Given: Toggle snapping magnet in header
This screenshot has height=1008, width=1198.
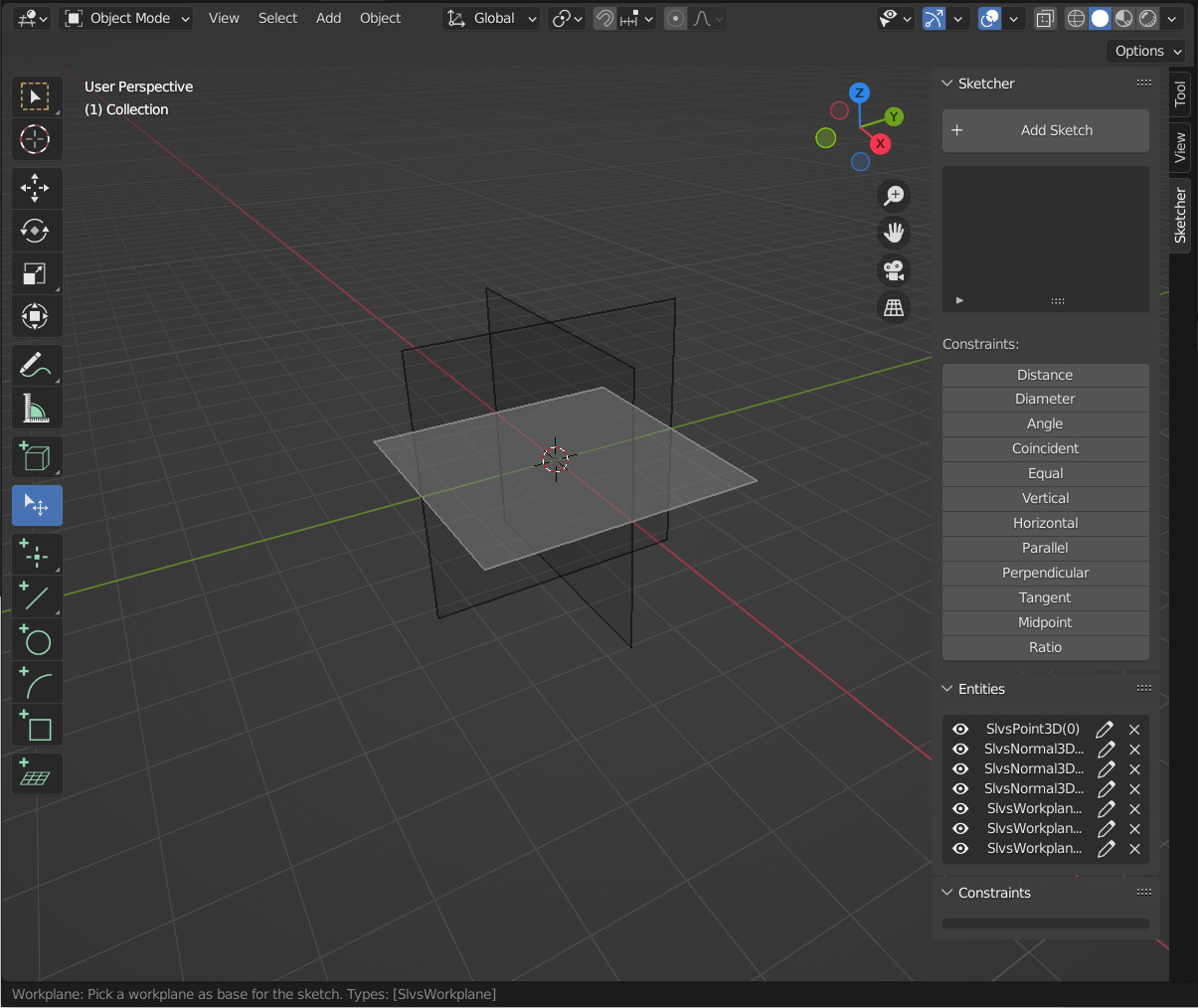Looking at the screenshot, I should click(604, 18).
